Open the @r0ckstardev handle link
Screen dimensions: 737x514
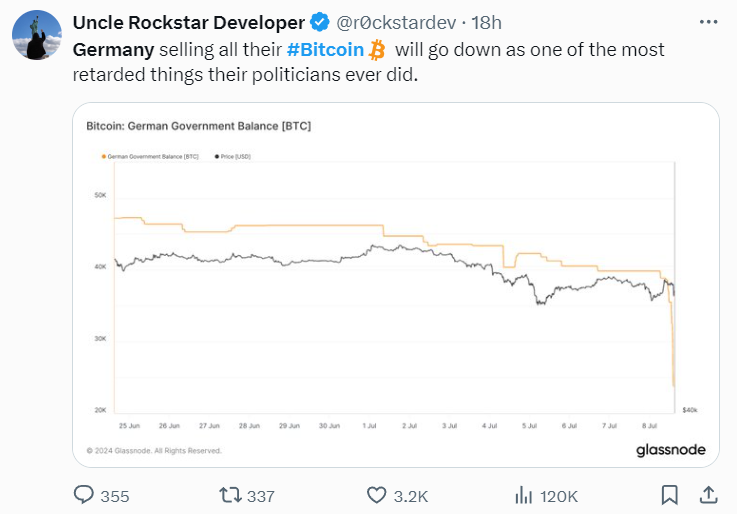click(x=396, y=22)
